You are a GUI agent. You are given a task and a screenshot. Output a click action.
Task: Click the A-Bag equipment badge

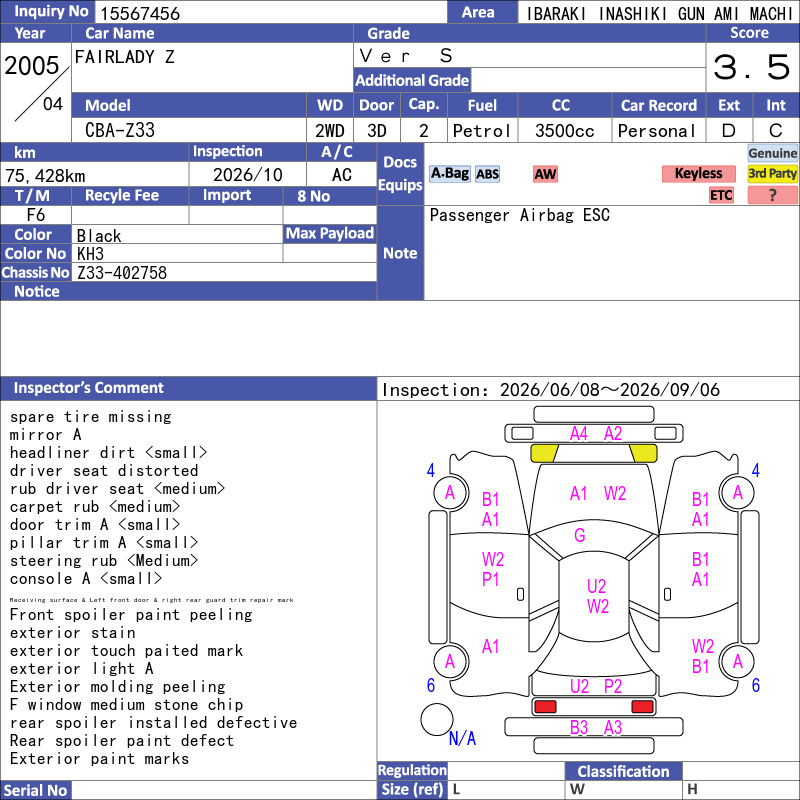[x=449, y=174]
